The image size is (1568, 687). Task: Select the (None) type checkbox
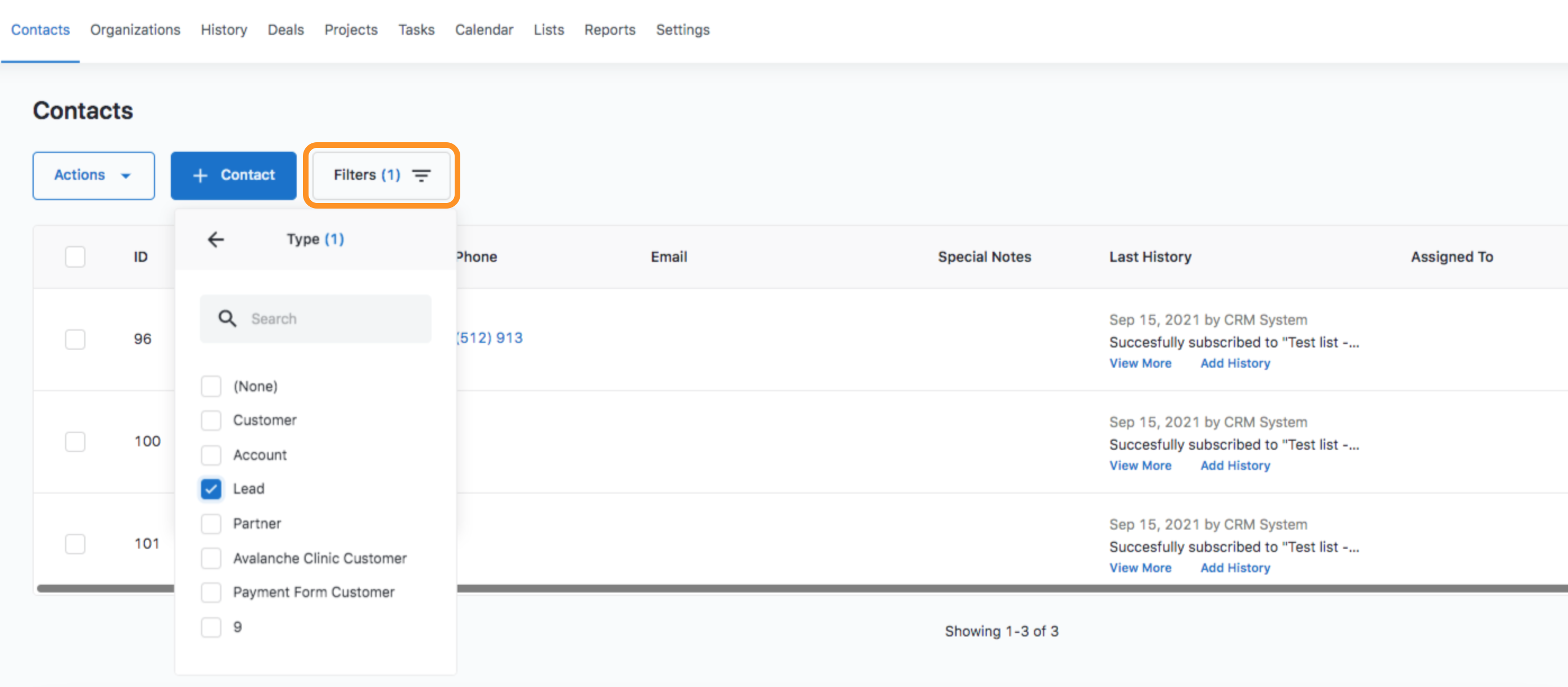coord(211,386)
